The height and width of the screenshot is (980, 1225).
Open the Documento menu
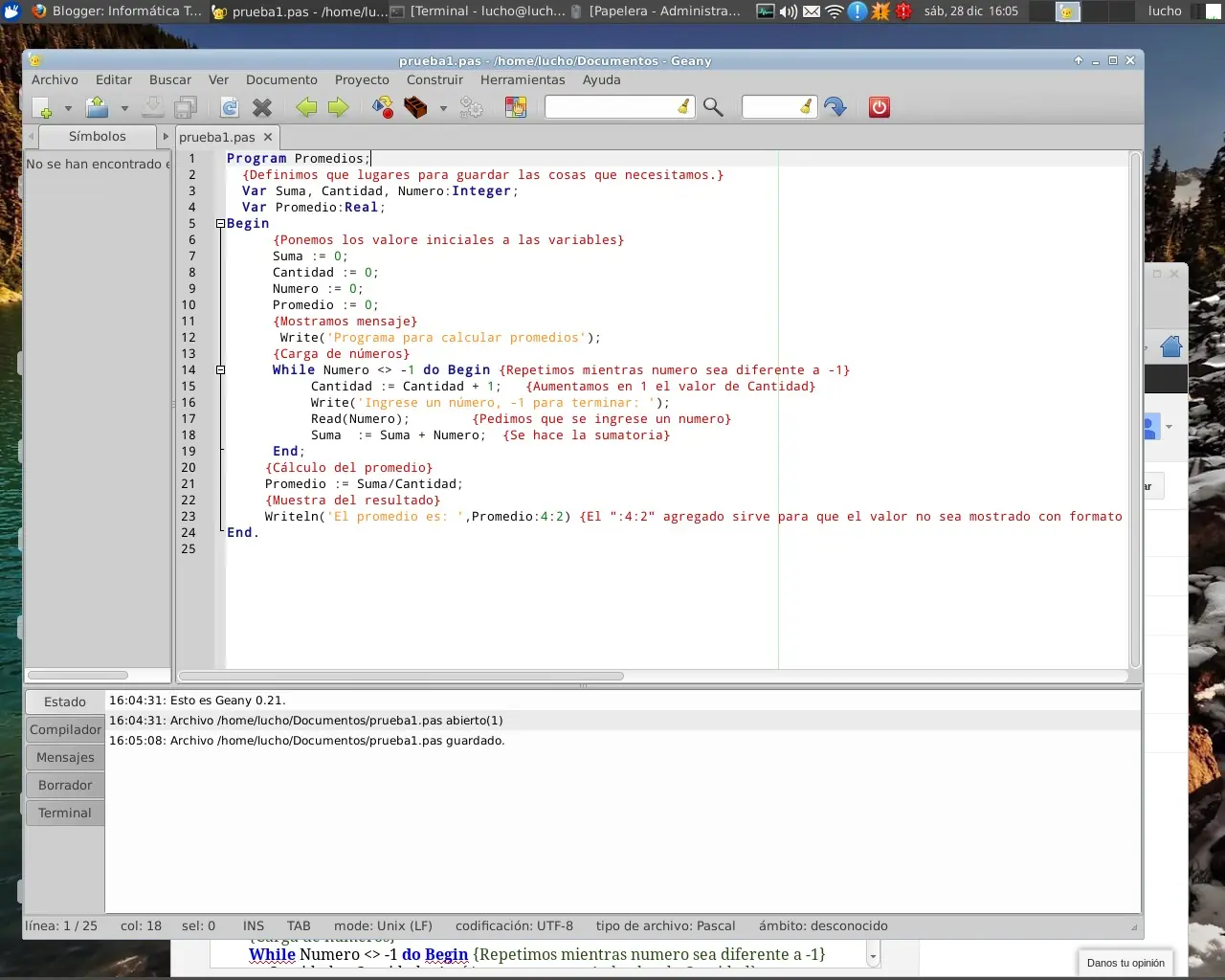[x=281, y=79]
